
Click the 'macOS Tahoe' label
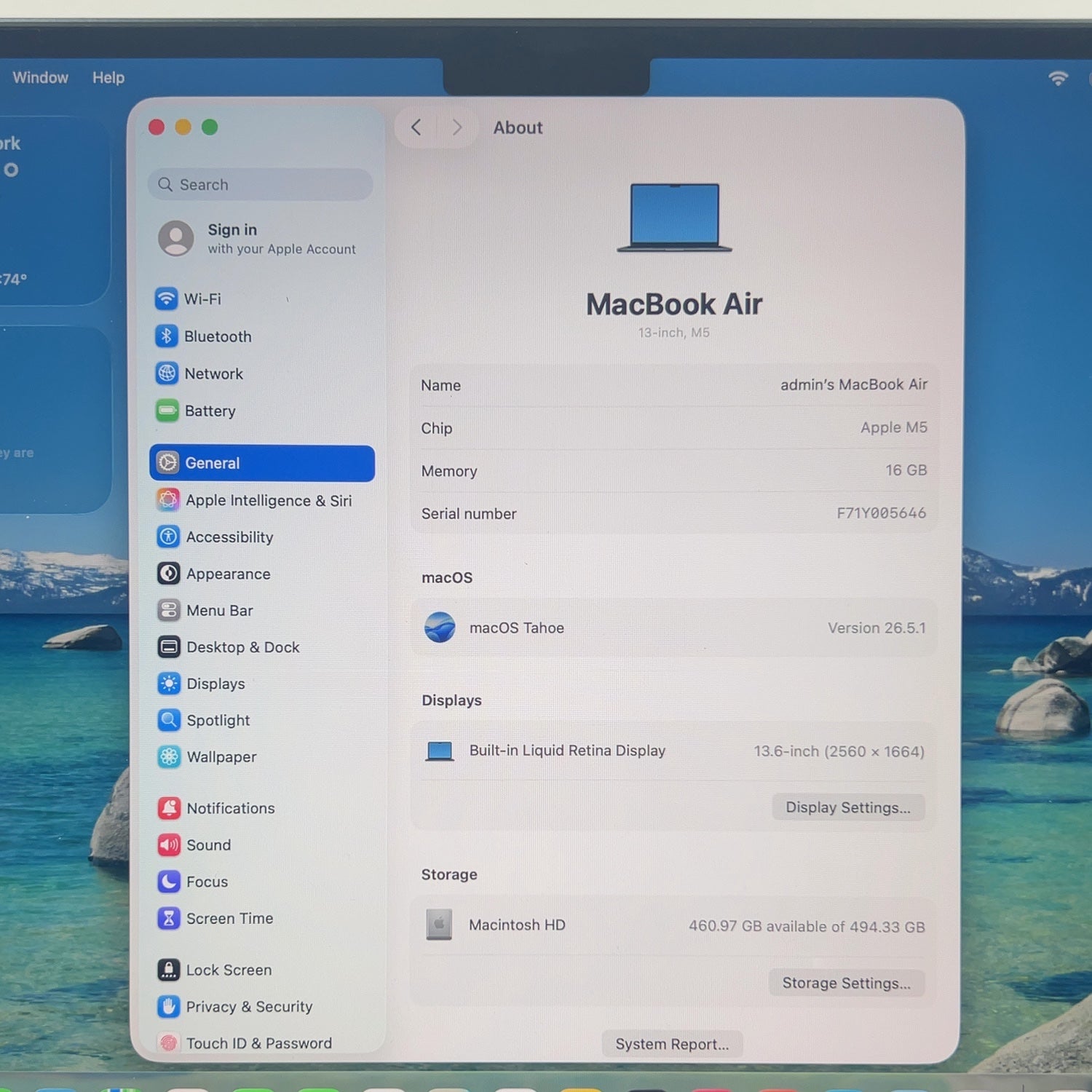(x=517, y=628)
